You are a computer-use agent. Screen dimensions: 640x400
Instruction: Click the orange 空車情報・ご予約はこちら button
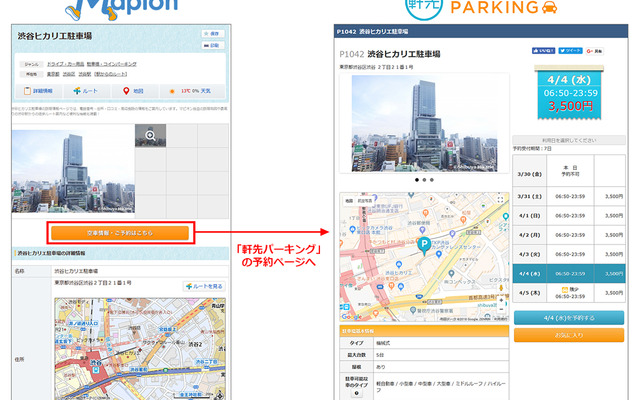click(x=120, y=233)
